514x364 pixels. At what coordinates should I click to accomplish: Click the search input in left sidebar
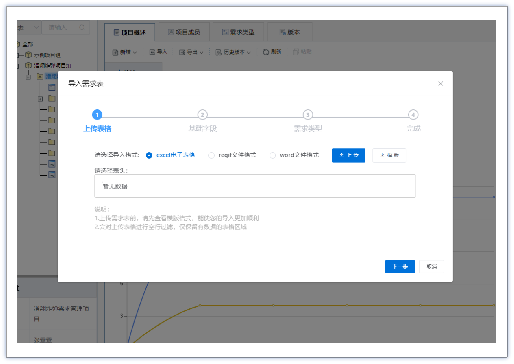pyautogui.click(x=65, y=27)
